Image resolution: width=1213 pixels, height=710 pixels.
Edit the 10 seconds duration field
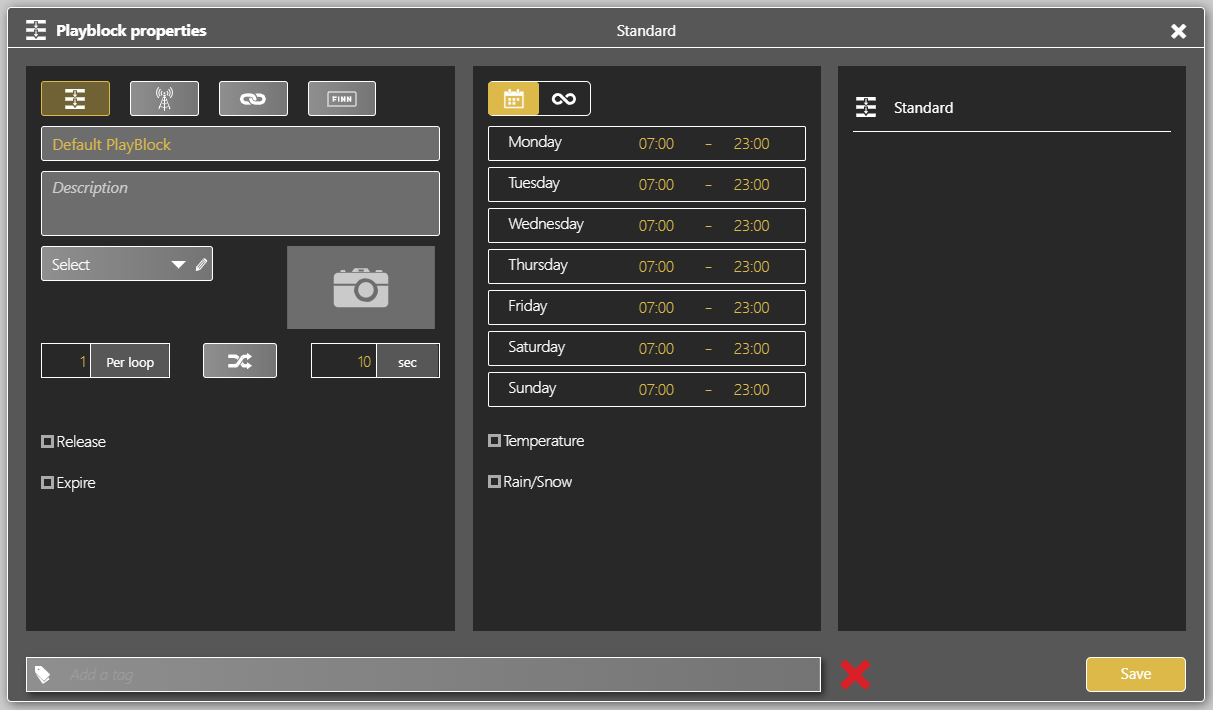344,361
